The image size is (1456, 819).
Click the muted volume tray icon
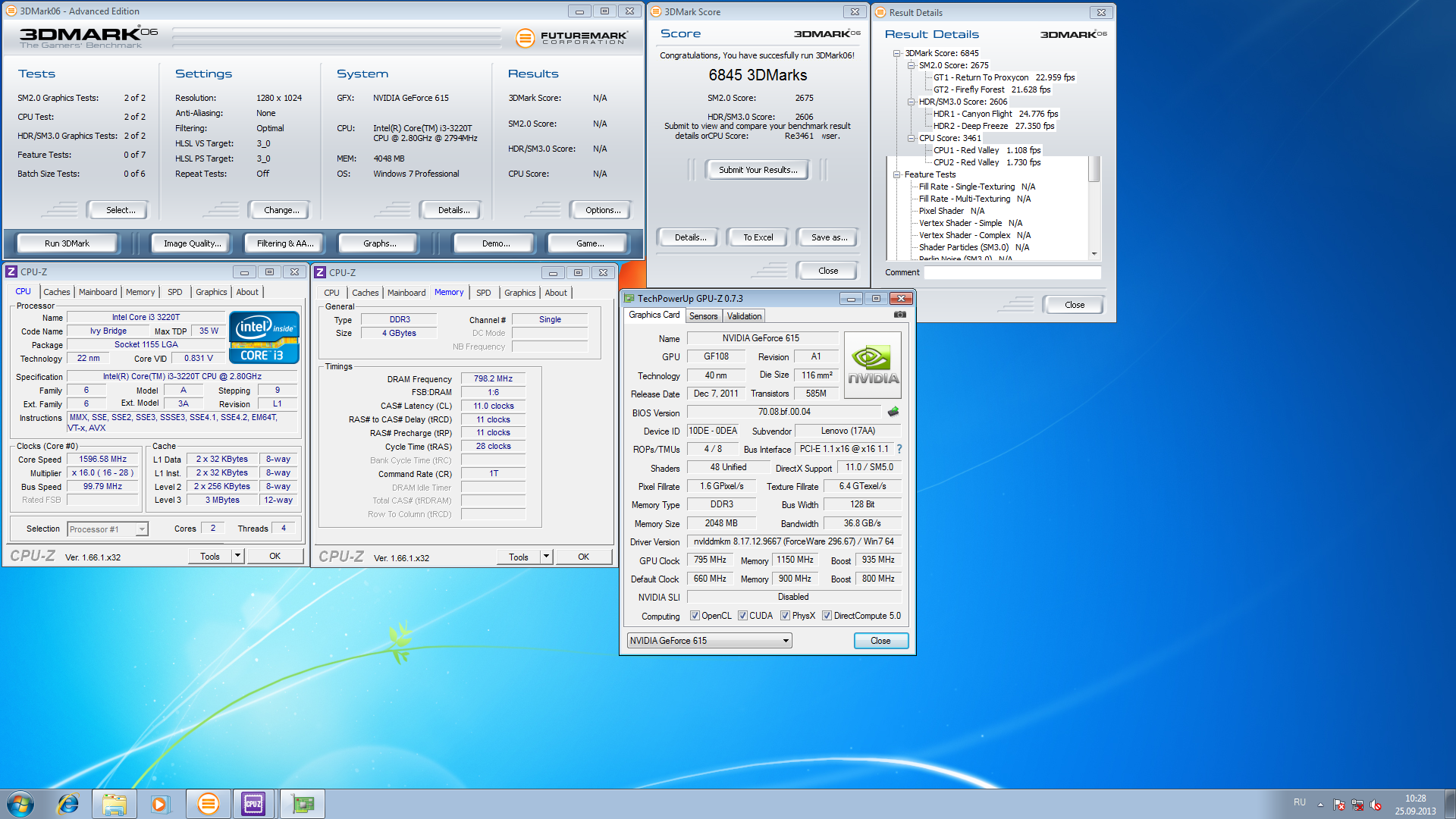coord(1376,805)
